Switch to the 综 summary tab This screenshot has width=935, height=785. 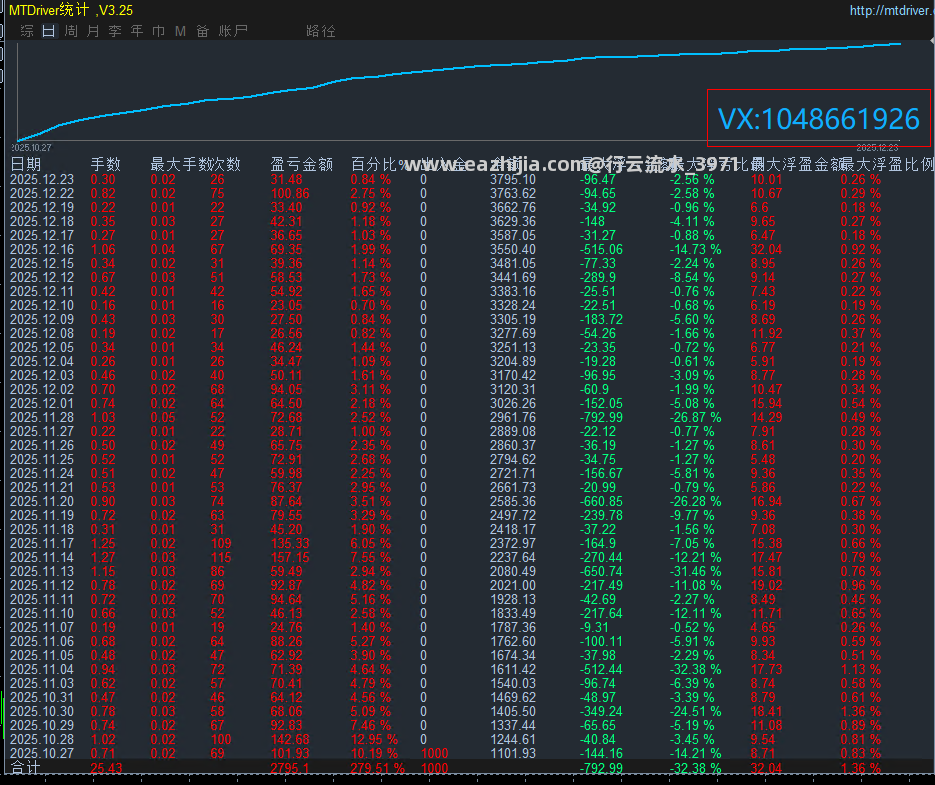coord(27,31)
